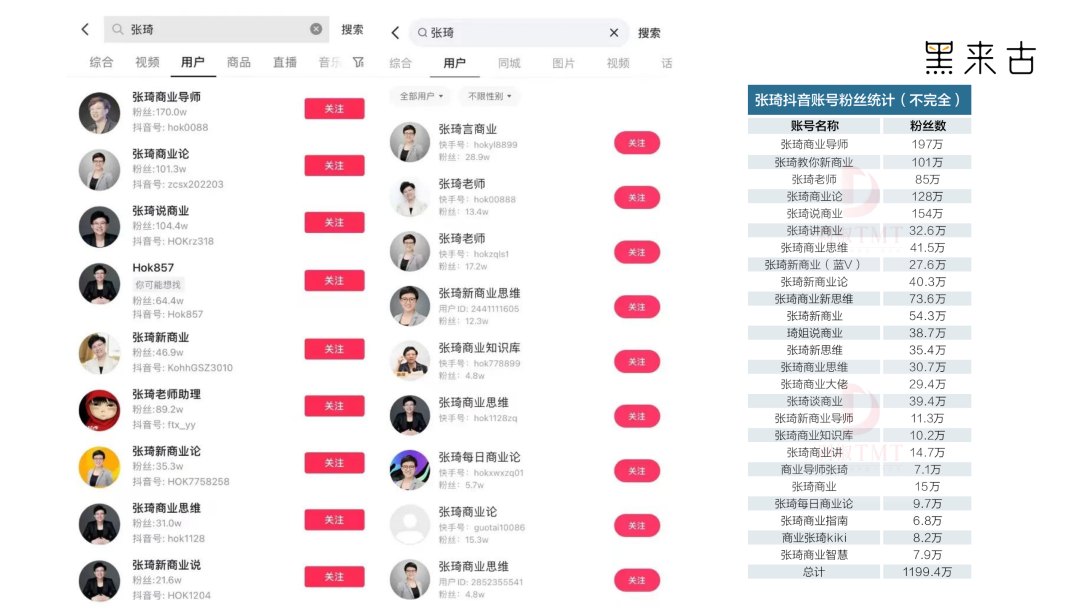
Task: Select table header 账号名称
Action: (814, 125)
